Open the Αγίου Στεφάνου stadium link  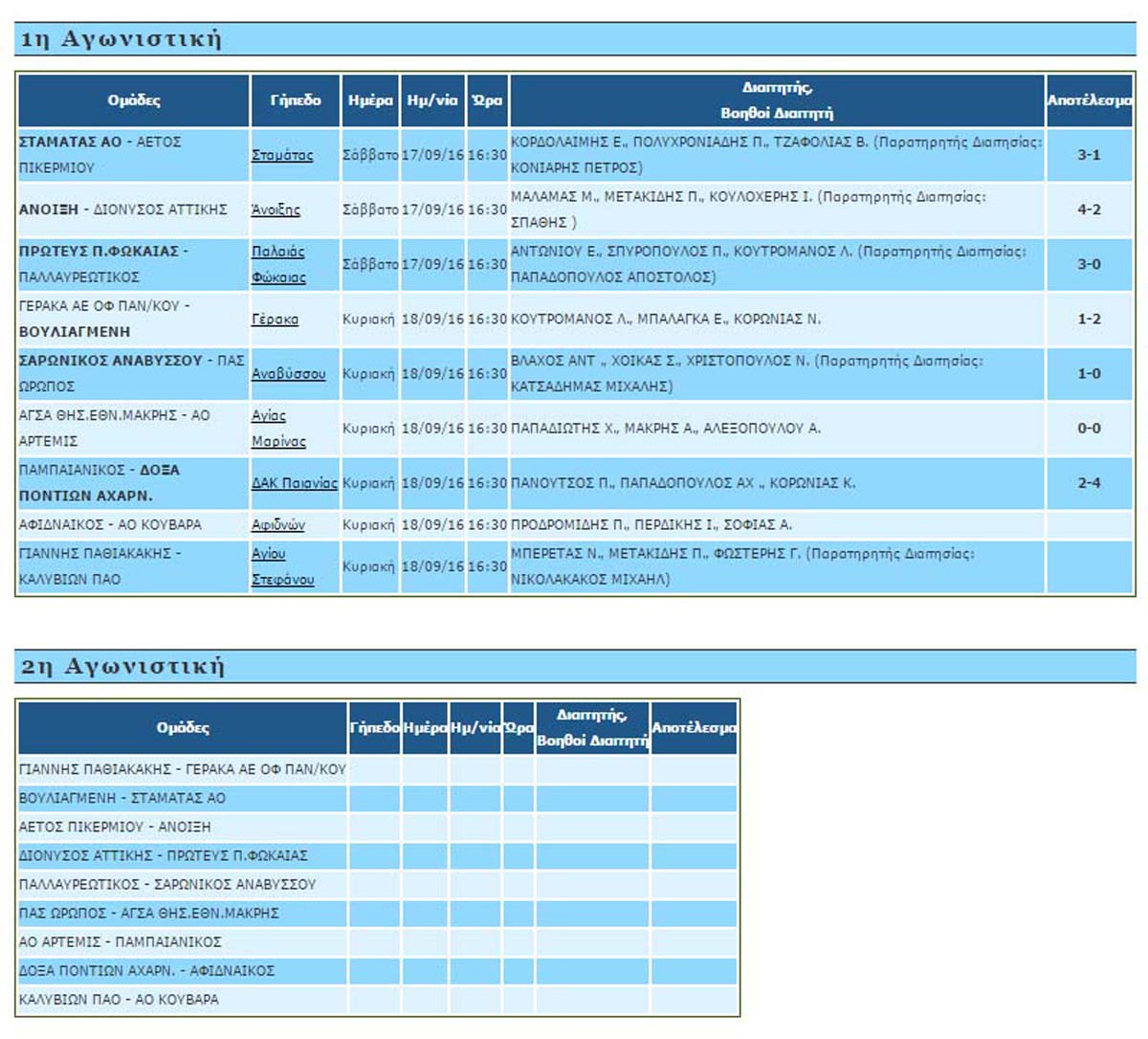282,566
